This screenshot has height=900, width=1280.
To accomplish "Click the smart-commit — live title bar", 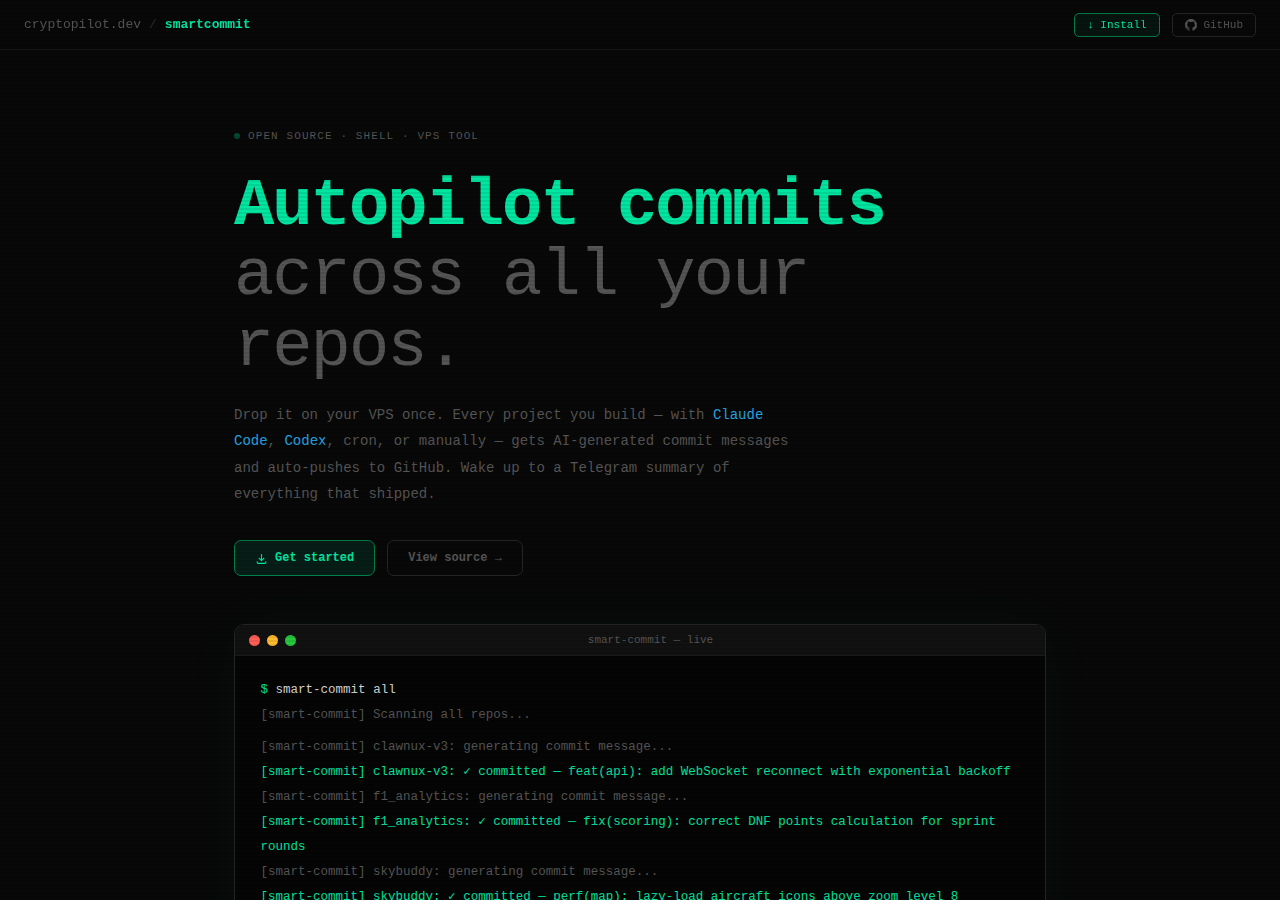I will point(650,639).
